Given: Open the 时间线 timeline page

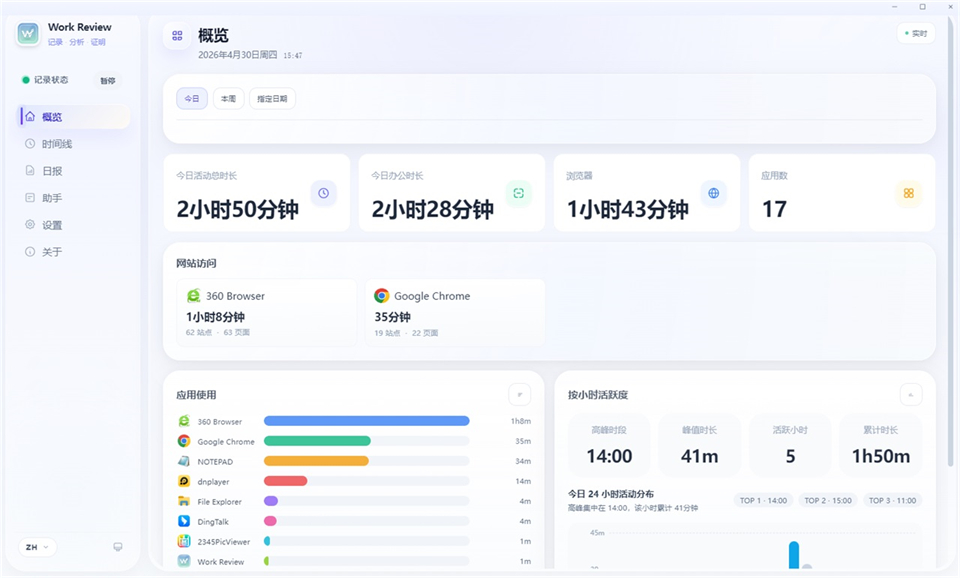Looking at the screenshot, I should (74, 144).
